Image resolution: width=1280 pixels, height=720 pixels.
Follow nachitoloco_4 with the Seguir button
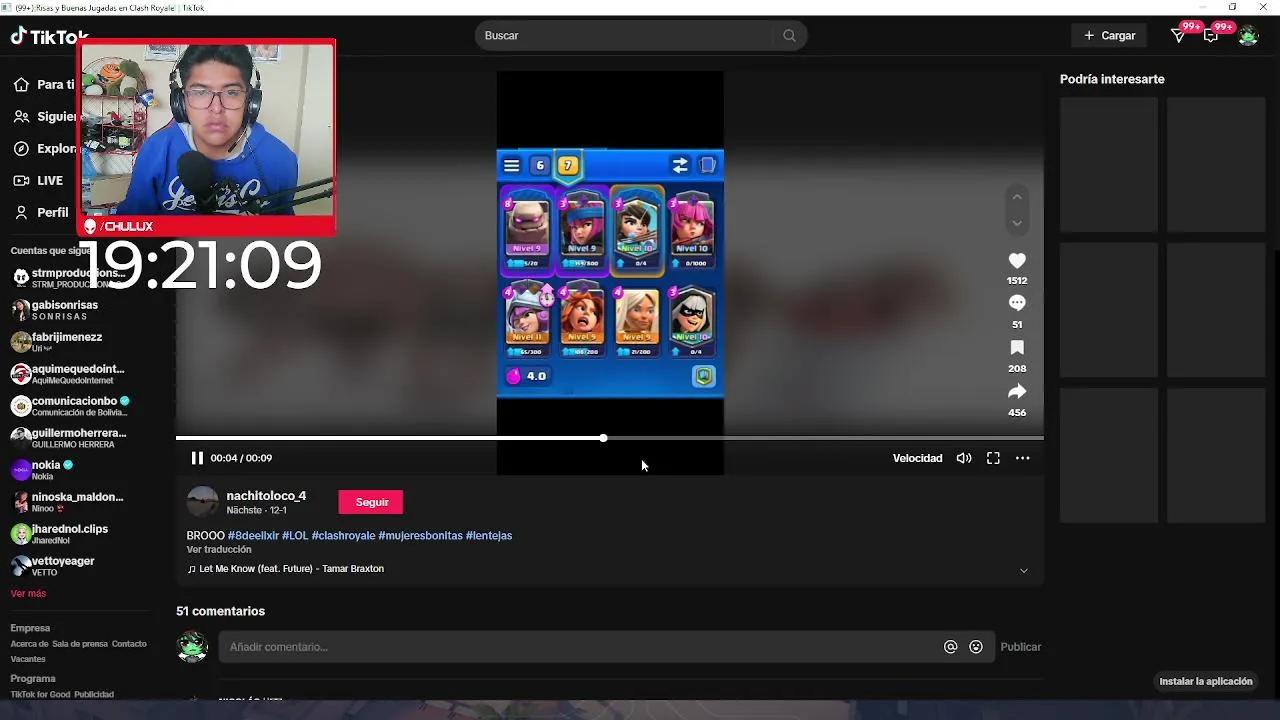pyautogui.click(x=370, y=501)
